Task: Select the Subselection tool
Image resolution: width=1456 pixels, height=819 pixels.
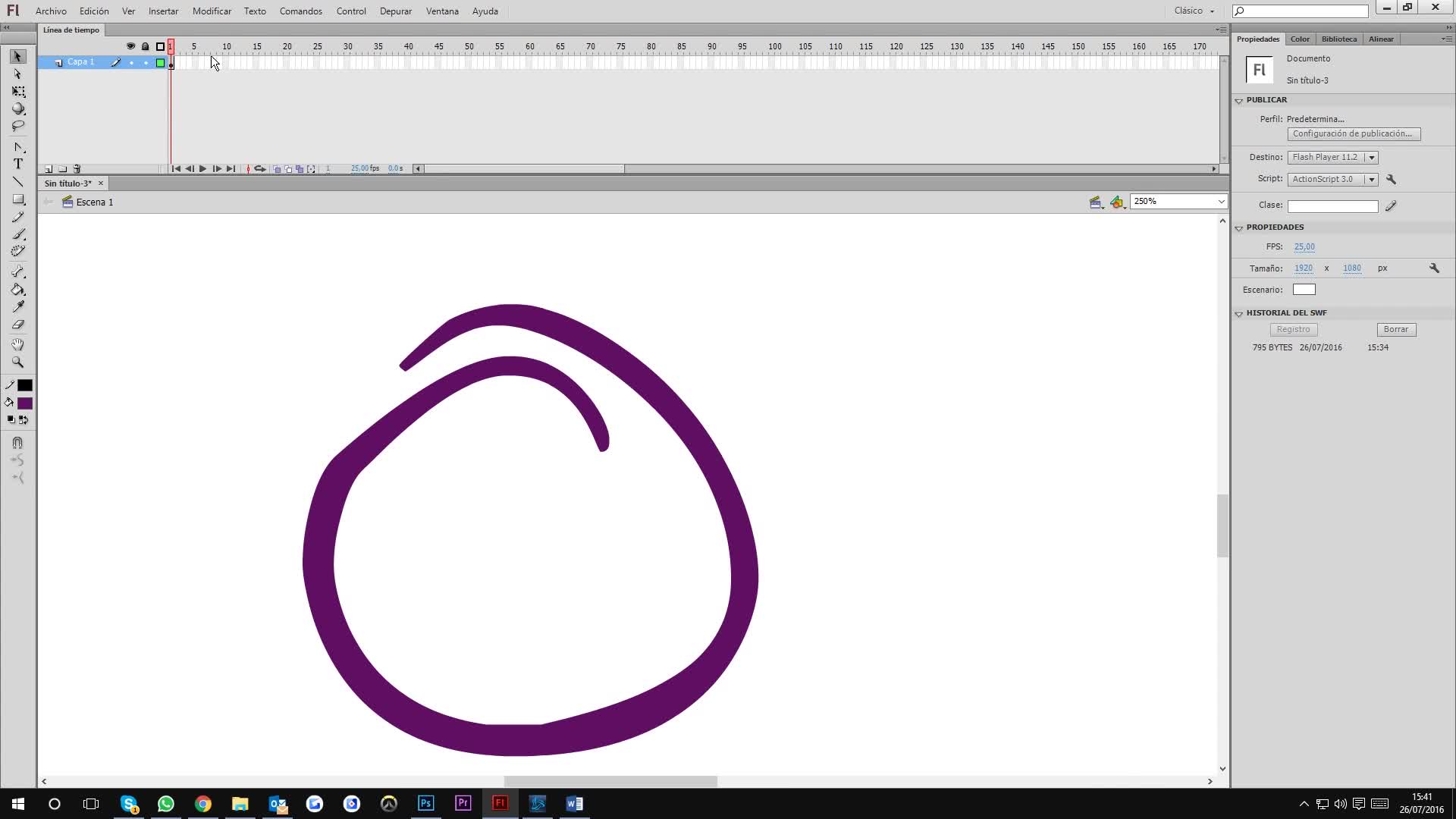Action: [18, 74]
